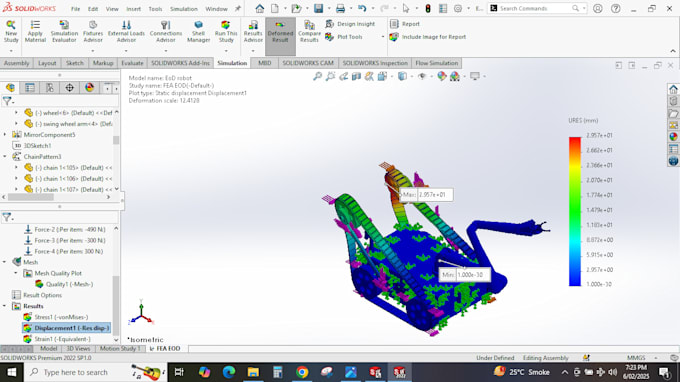Click the URES color legend bar
The image size is (680, 382).
point(575,212)
